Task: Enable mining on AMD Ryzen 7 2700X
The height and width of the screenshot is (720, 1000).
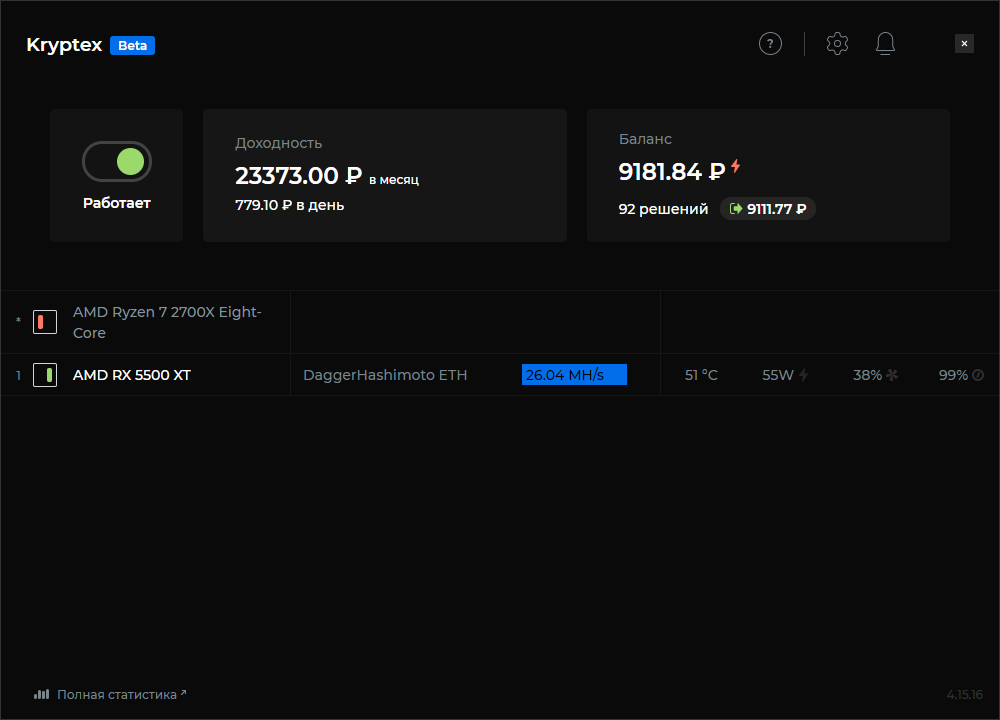Action: tap(45, 321)
